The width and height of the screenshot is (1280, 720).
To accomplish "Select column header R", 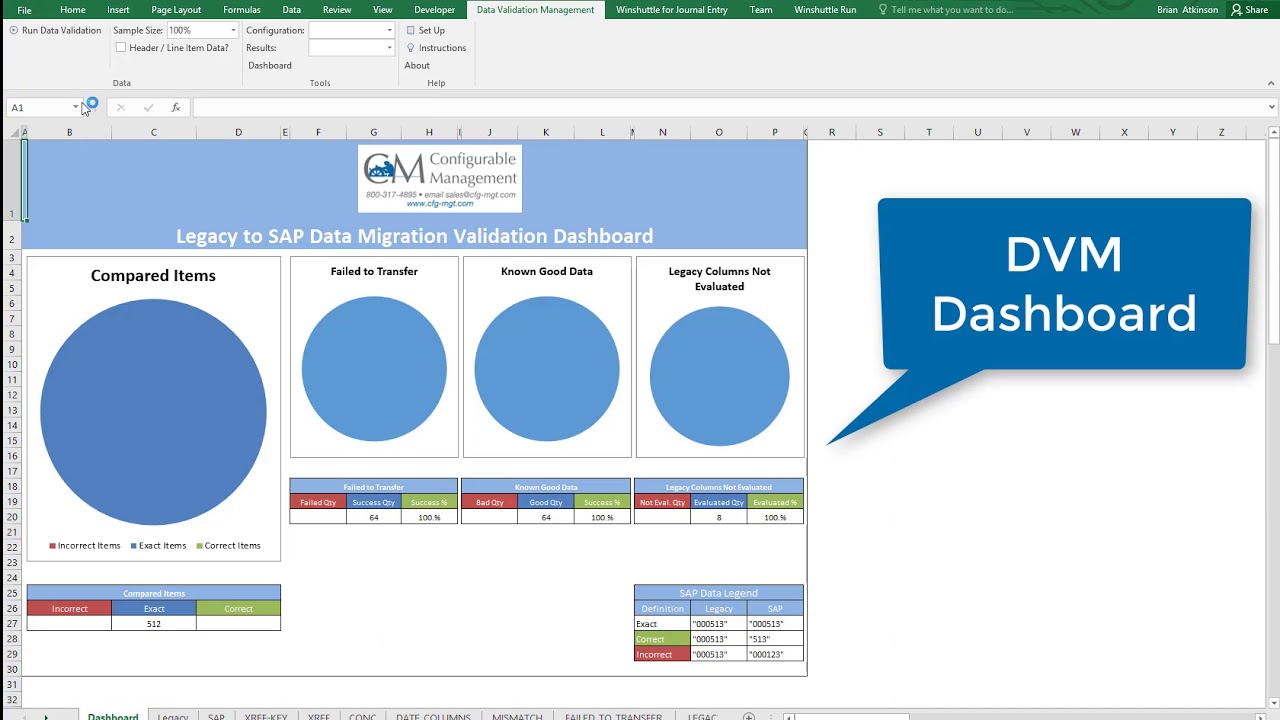I will tap(831, 132).
